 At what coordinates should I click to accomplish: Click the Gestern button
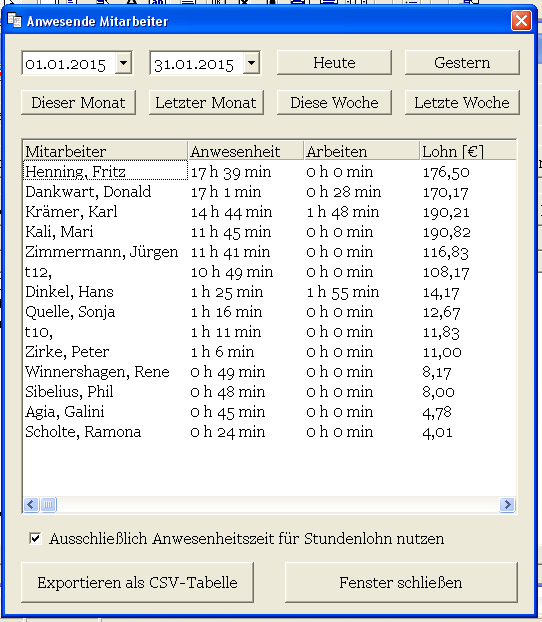click(x=462, y=63)
